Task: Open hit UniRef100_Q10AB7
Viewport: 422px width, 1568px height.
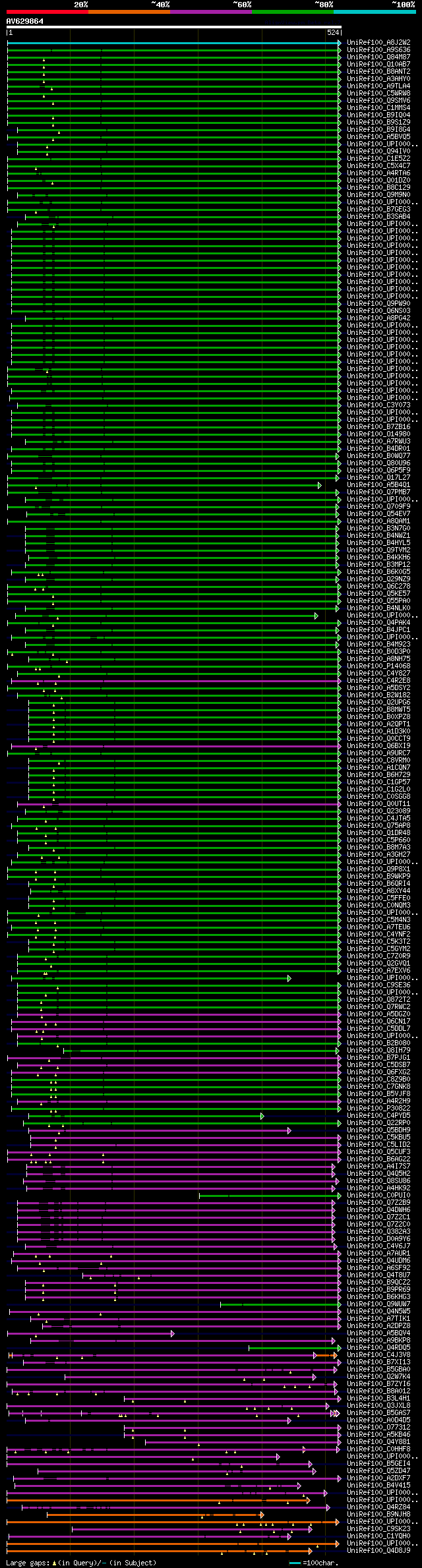Action: pos(378,65)
